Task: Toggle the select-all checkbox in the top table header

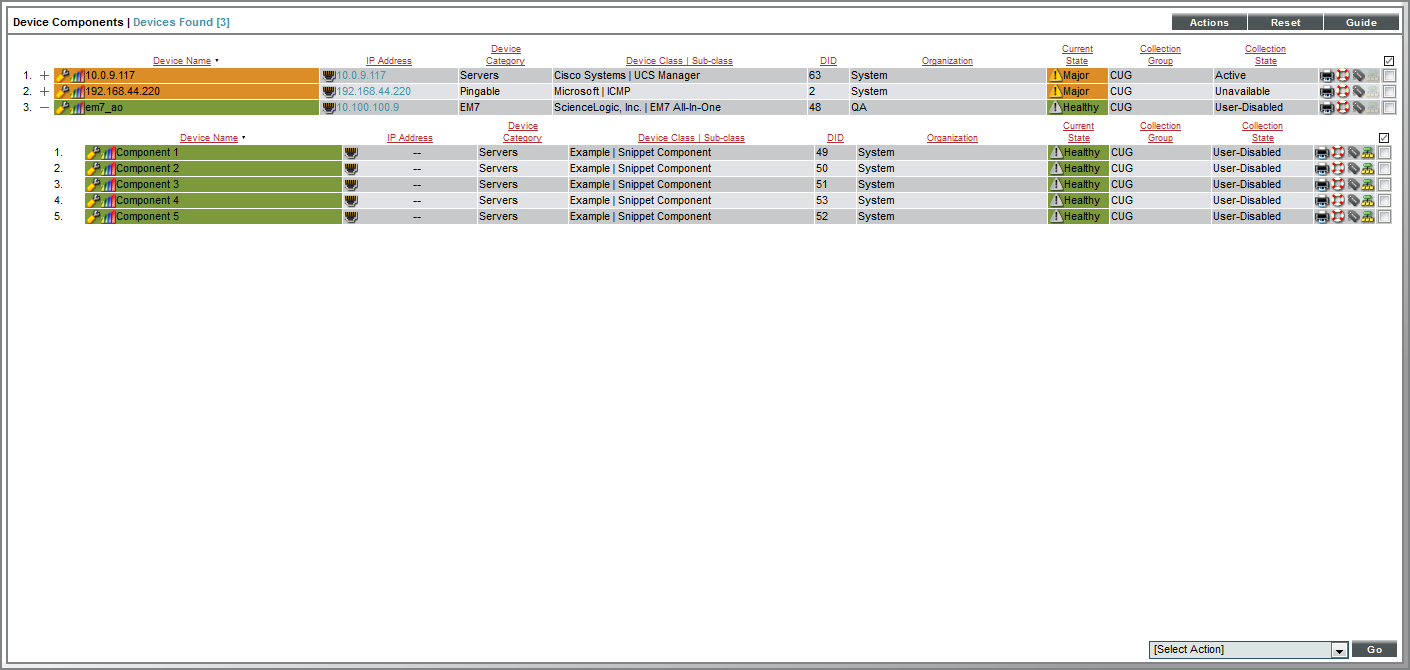Action: point(1389,61)
